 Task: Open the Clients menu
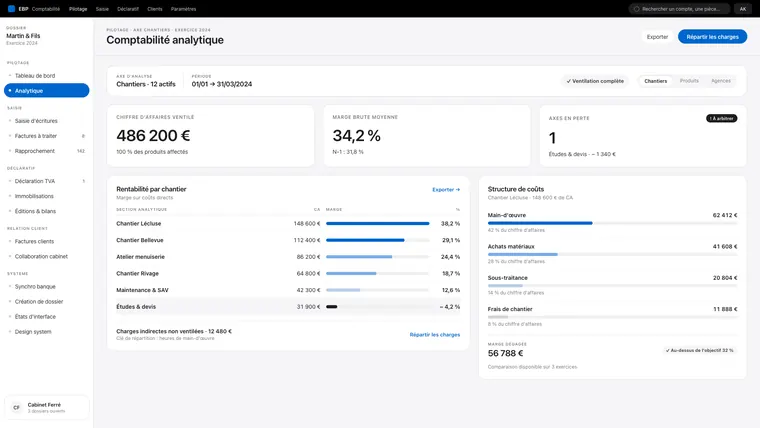click(x=155, y=9)
